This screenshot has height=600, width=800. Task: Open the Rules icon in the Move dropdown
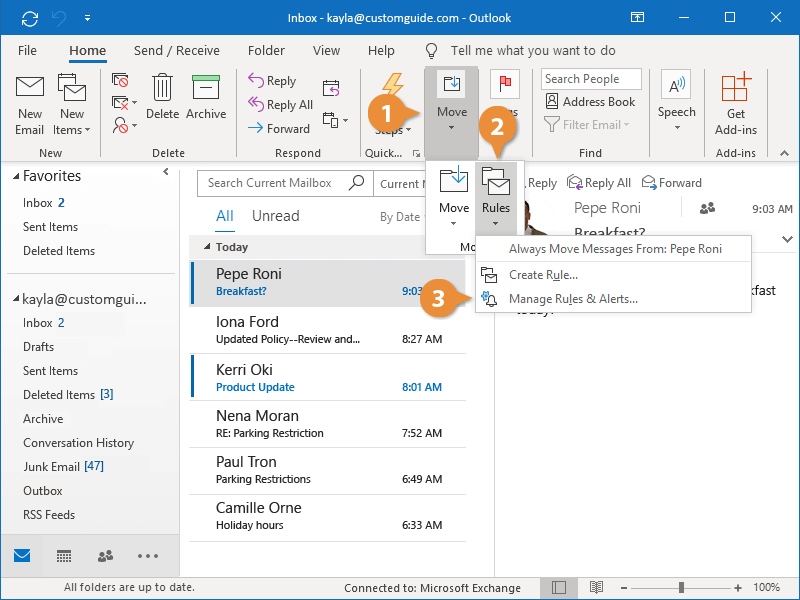click(x=495, y=195)
